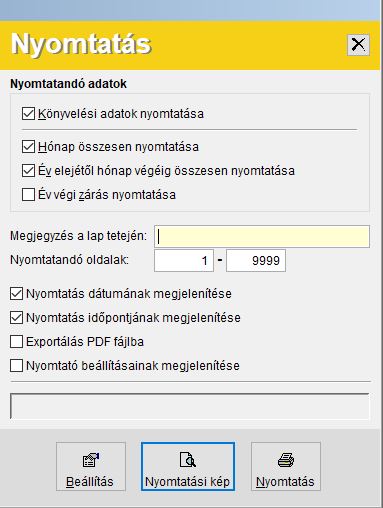383x508 pixels.
Task: Select the ending page field showing 9999
Action: [256, 260]
